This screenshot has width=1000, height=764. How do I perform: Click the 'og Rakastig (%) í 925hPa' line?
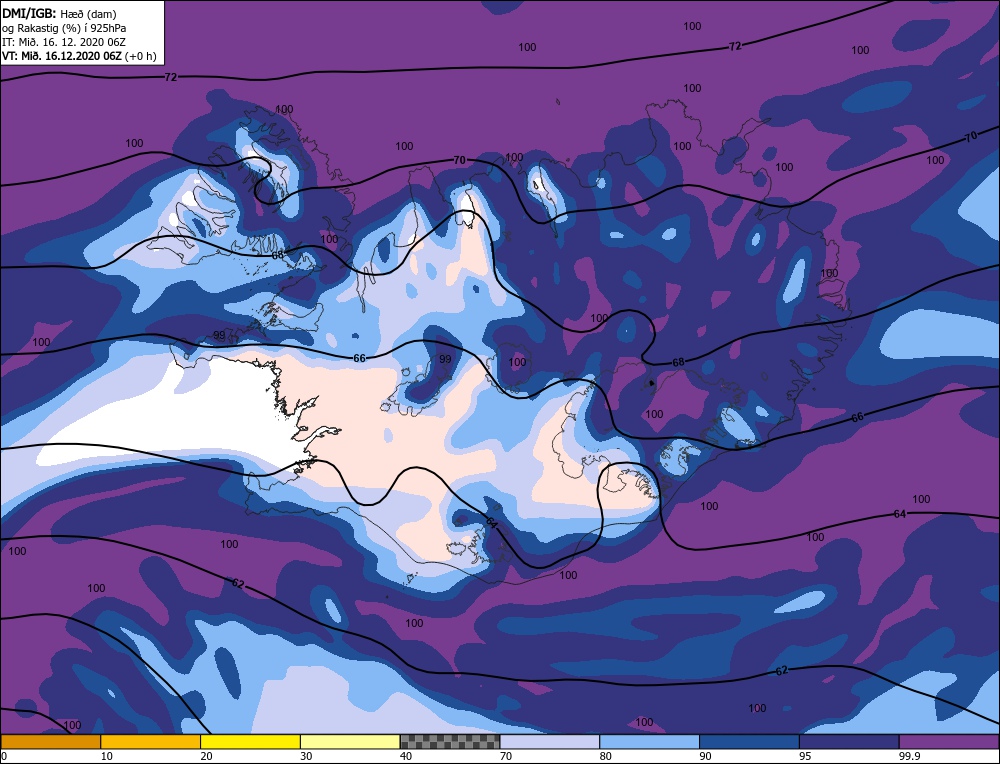[x=64, y=27]
